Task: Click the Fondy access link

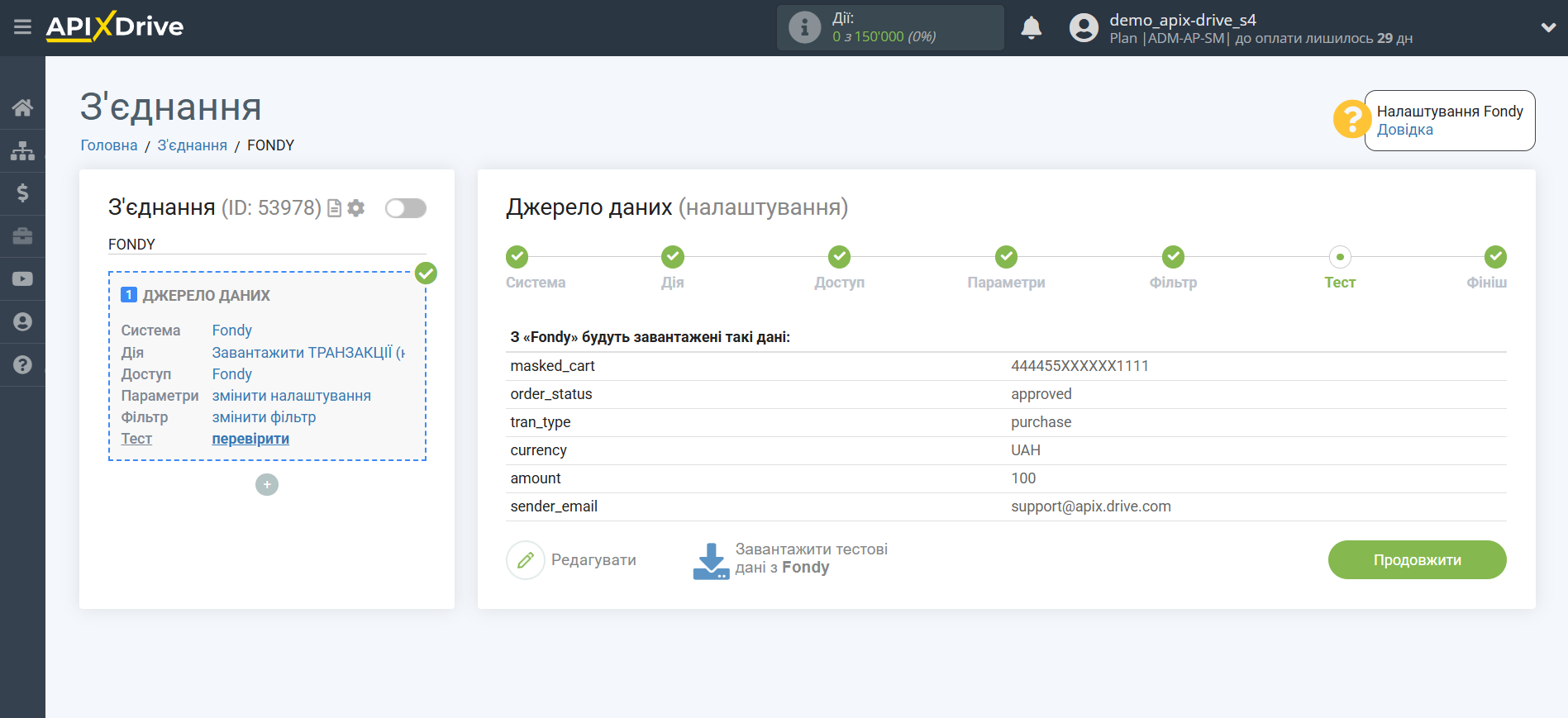Action: tap(232, 374)
